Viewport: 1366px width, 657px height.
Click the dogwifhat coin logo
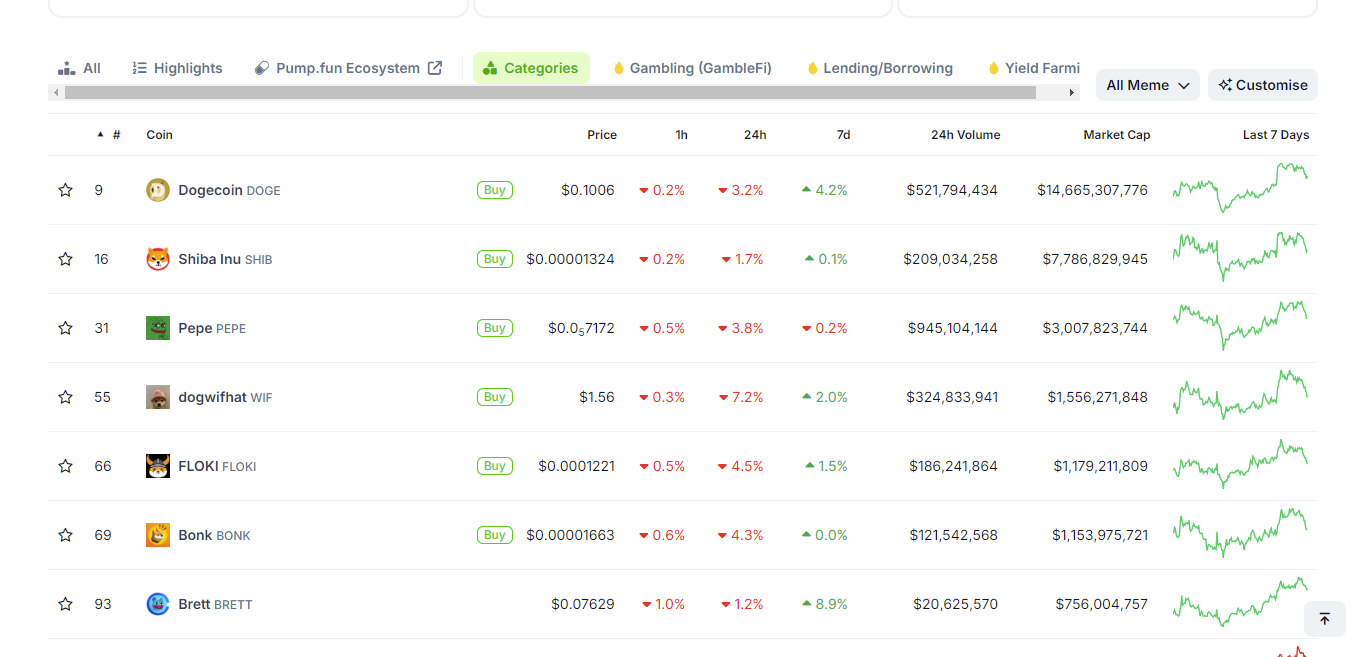[x=158, y=397]
